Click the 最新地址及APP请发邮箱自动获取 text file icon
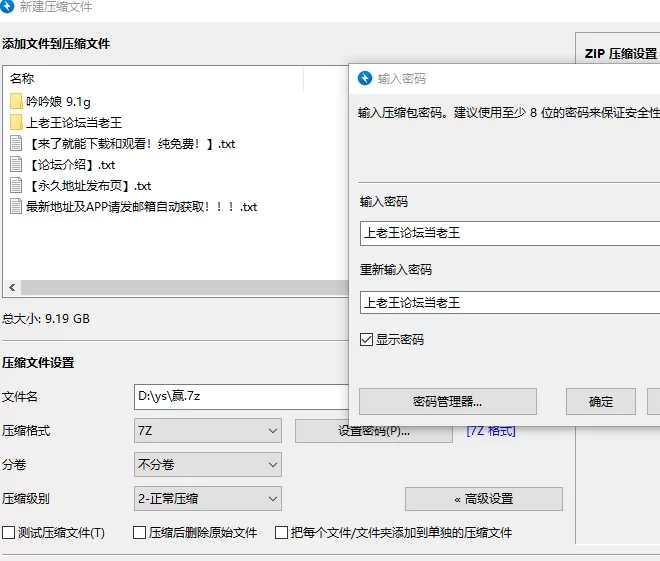Screen dimensions: 660x561 [16, 206]
